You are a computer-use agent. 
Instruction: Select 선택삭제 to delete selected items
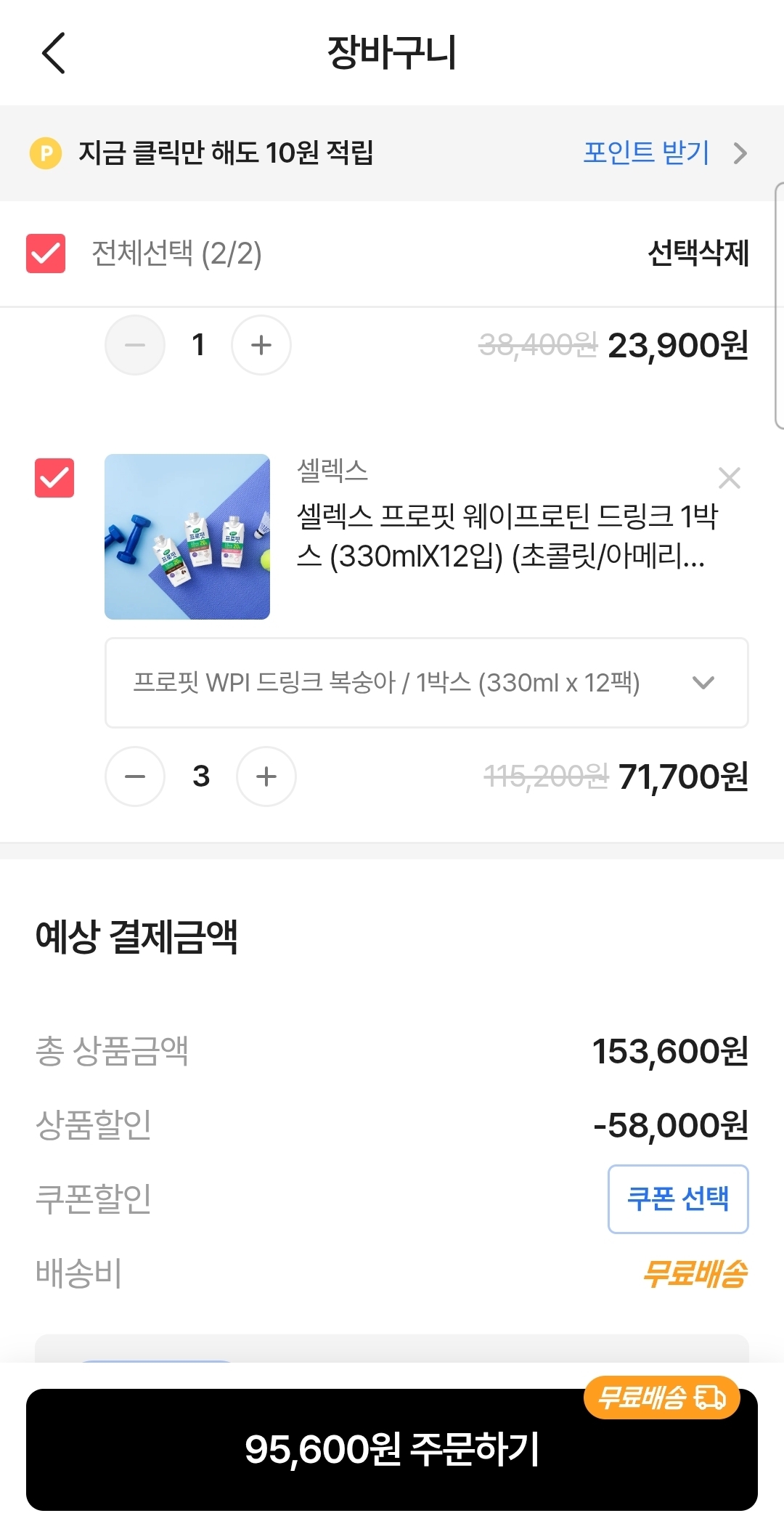pyautogui.click(x=698, y=254)
